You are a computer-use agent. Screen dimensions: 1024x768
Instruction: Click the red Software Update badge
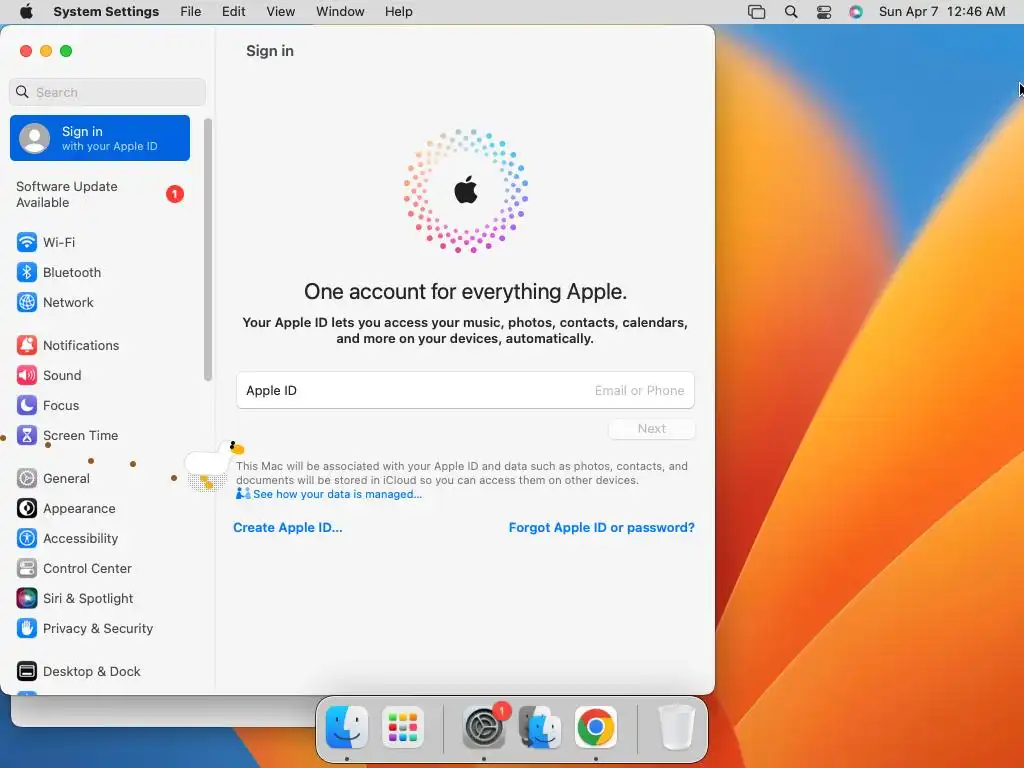point(174,194)
